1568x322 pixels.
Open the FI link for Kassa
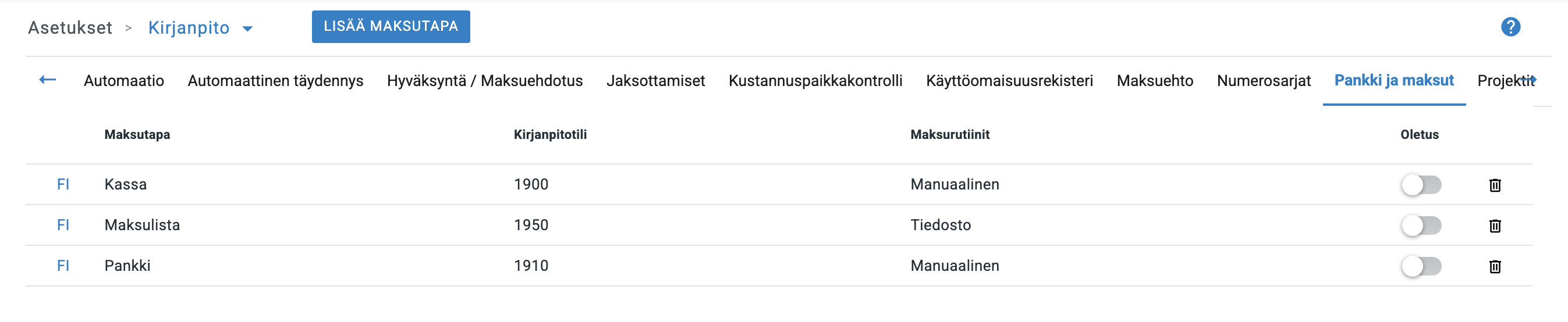tap(63, 184)
